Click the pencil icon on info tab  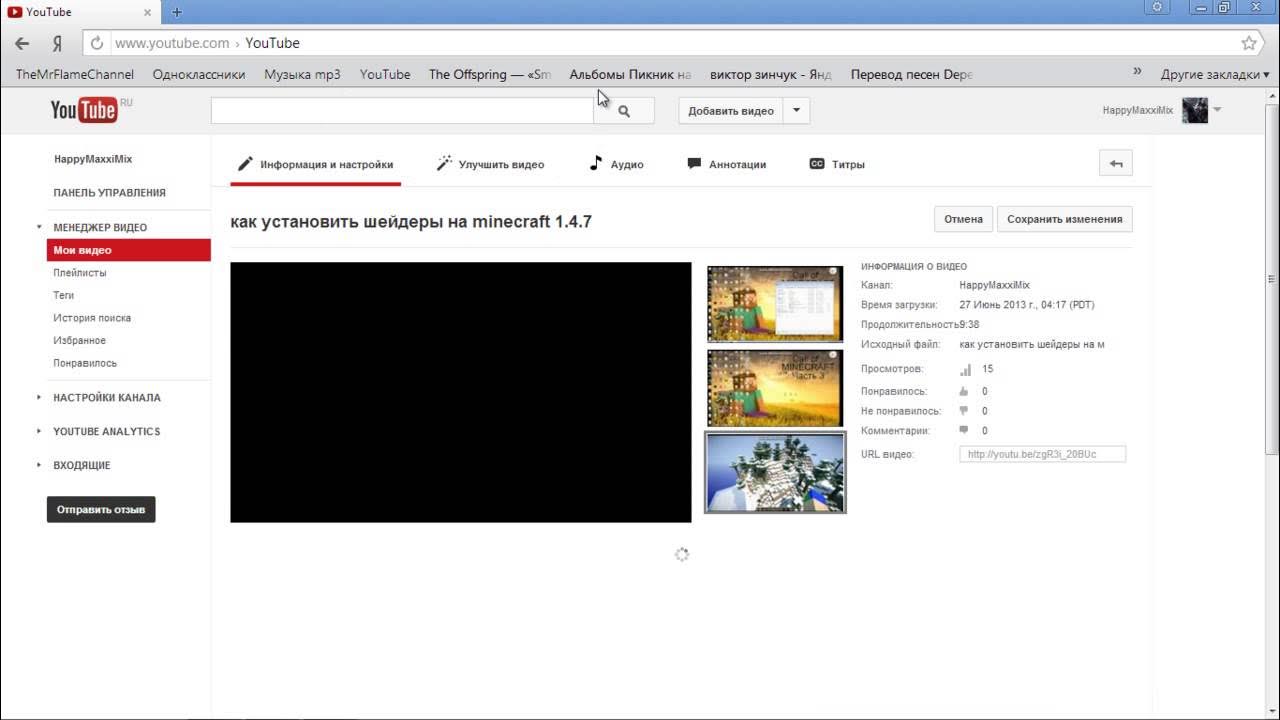tap(246, 164)
